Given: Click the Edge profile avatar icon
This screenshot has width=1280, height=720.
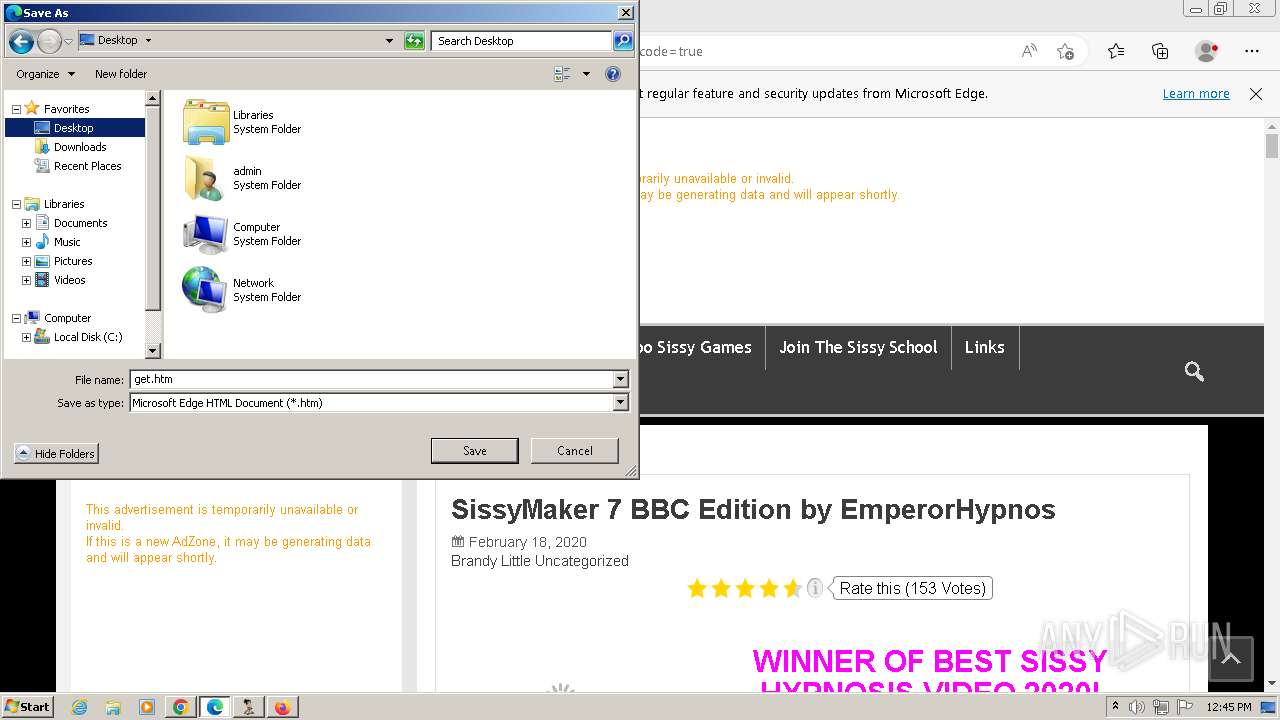Looking at the screenshot, I should click(x=1206, y=51).
